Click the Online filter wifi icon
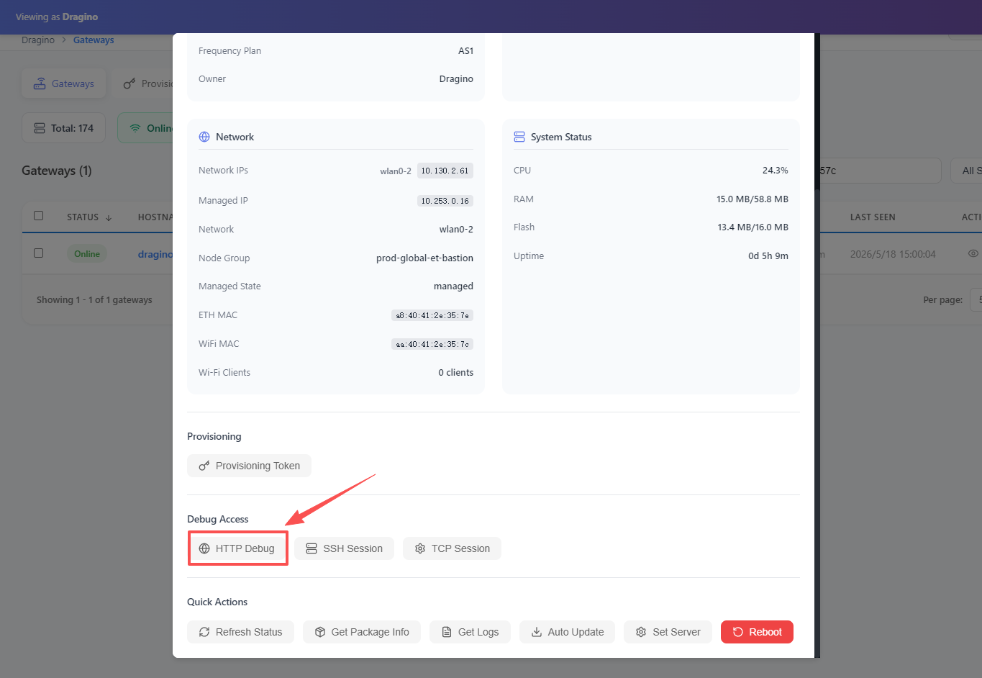Image resolution: width=982 pixels, height=678 pixels. tap(135, 128)
